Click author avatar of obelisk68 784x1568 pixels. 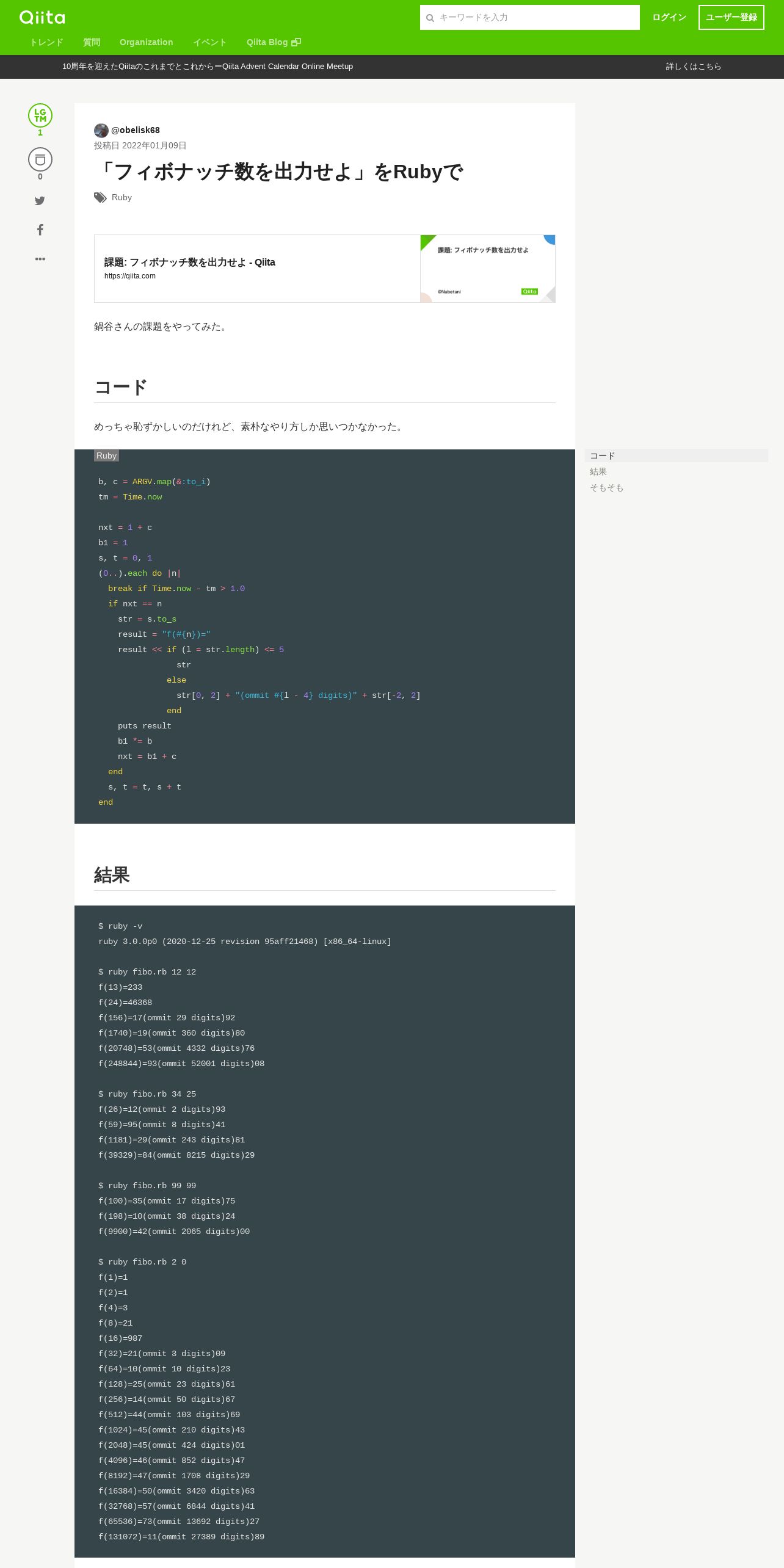[x=101, y=130]
